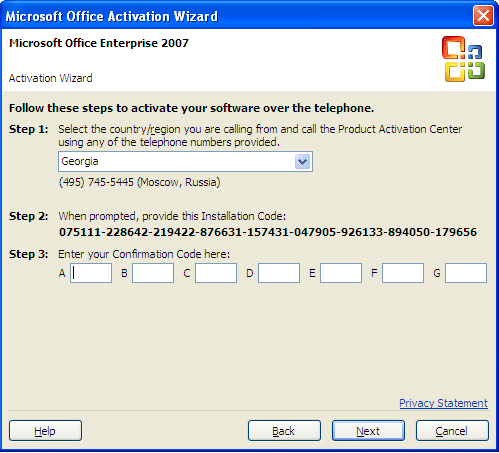Expand the country/region dropdown arrow
This screenshot has height=453, width=499.
[302, 162]
